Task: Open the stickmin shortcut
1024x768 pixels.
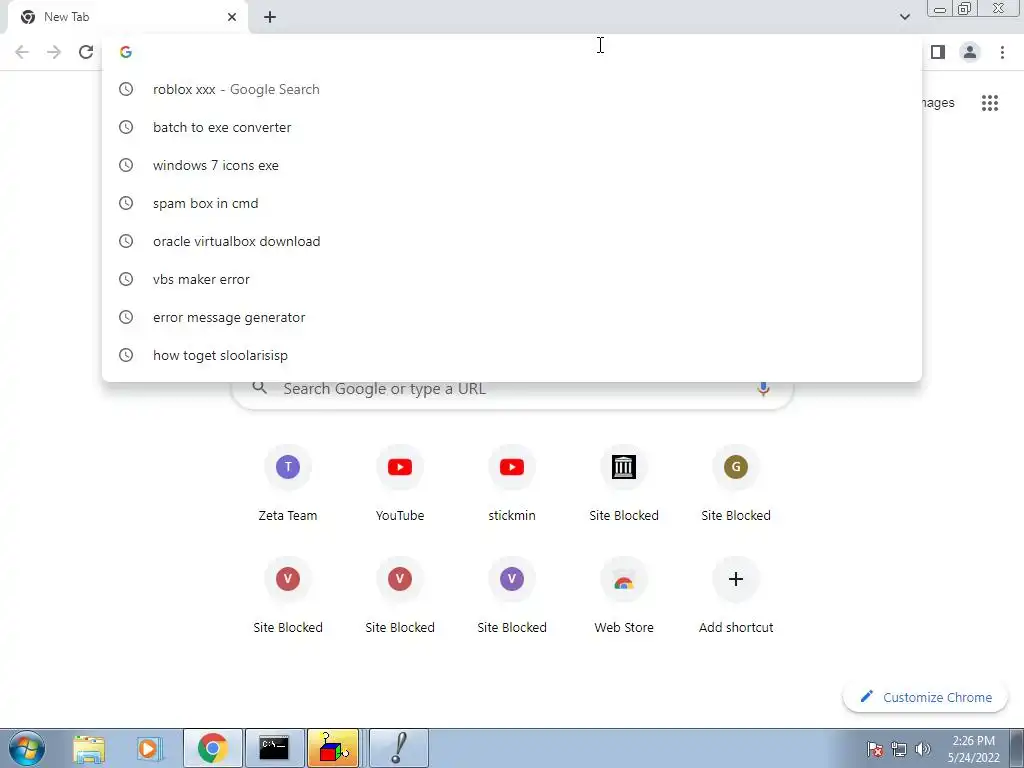Action: pyautogui.click(x=512, y=483)
